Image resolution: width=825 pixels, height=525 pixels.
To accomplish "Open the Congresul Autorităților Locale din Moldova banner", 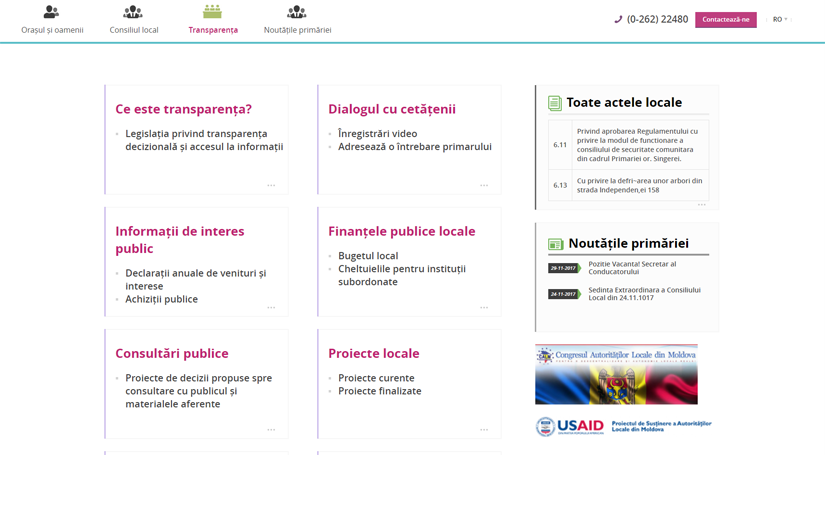I will pos(616,374).
